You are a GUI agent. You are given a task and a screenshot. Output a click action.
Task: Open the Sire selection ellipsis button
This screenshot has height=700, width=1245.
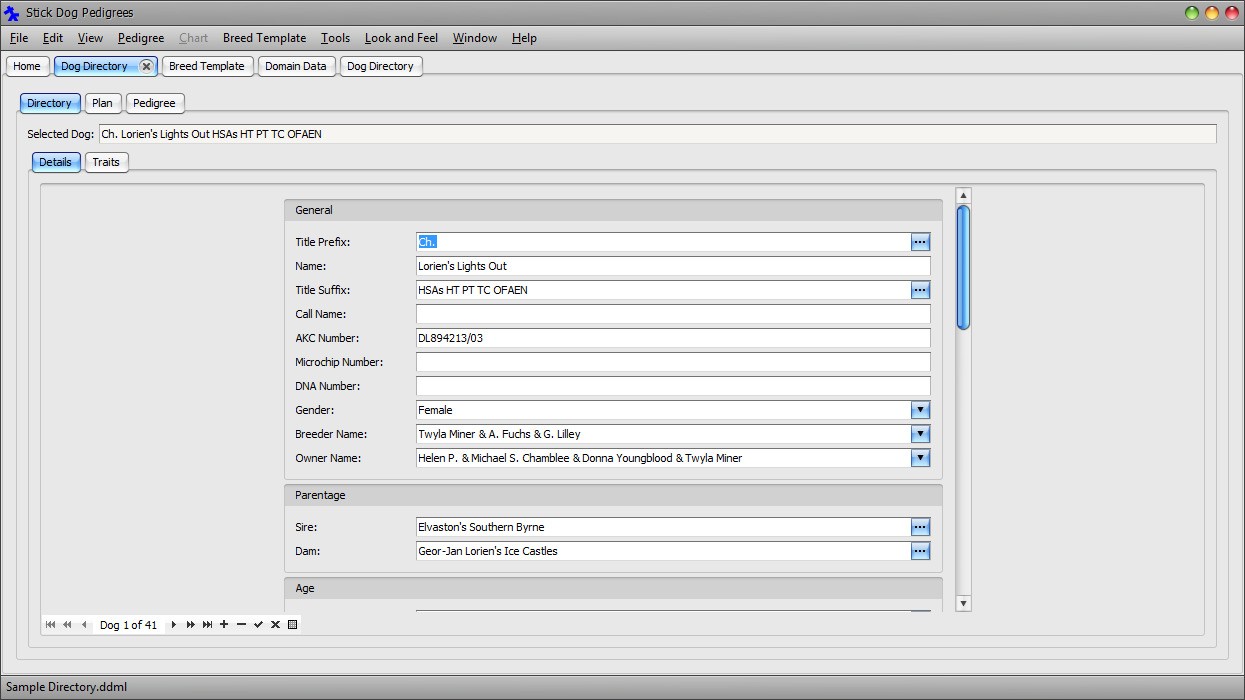tap(919, 527)
